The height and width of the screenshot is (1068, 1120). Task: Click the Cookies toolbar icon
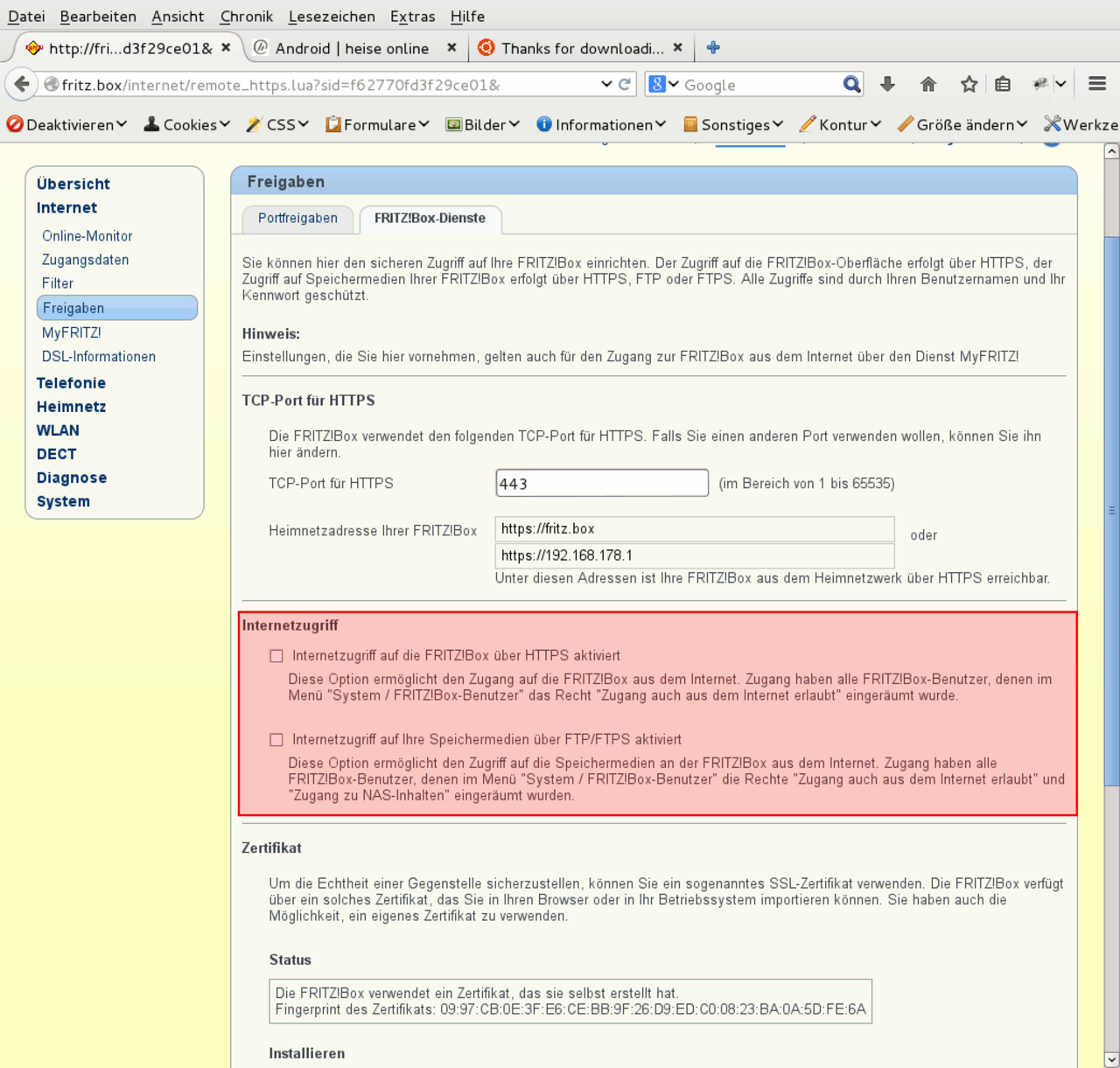[151, 124]
